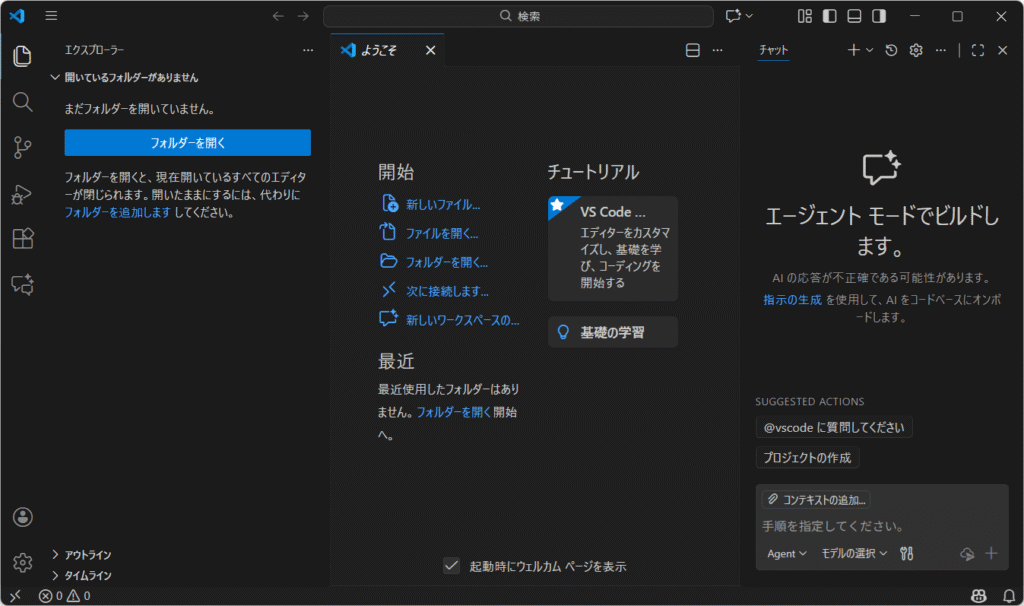Split the editor using the layout icon
The height and width of the screenshot is (606, 1024).
692,50
